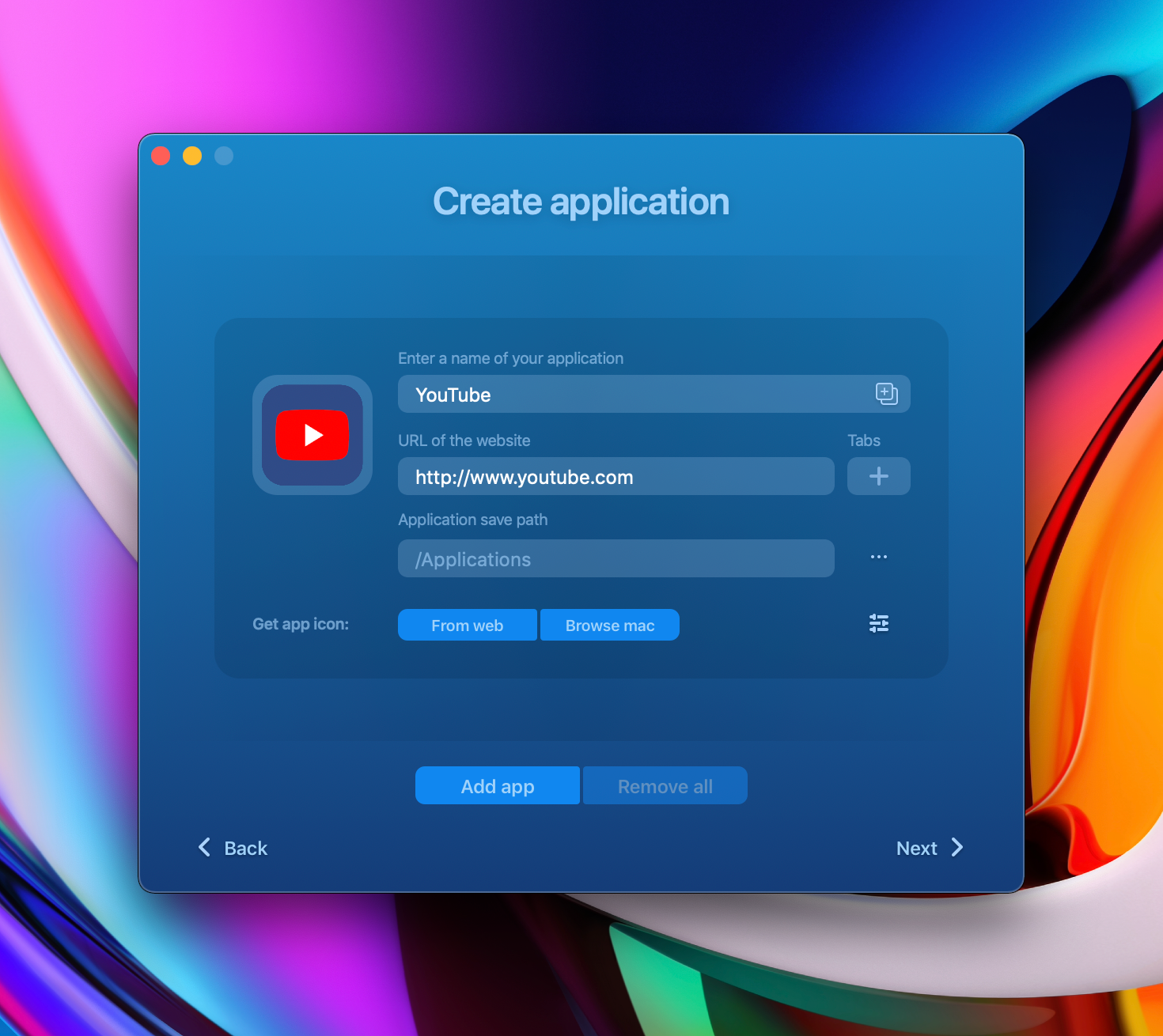Click the 'Tabs' label
Image resolution: width=1163 pixels, height=1036 pixels.
tap(864, 440)
